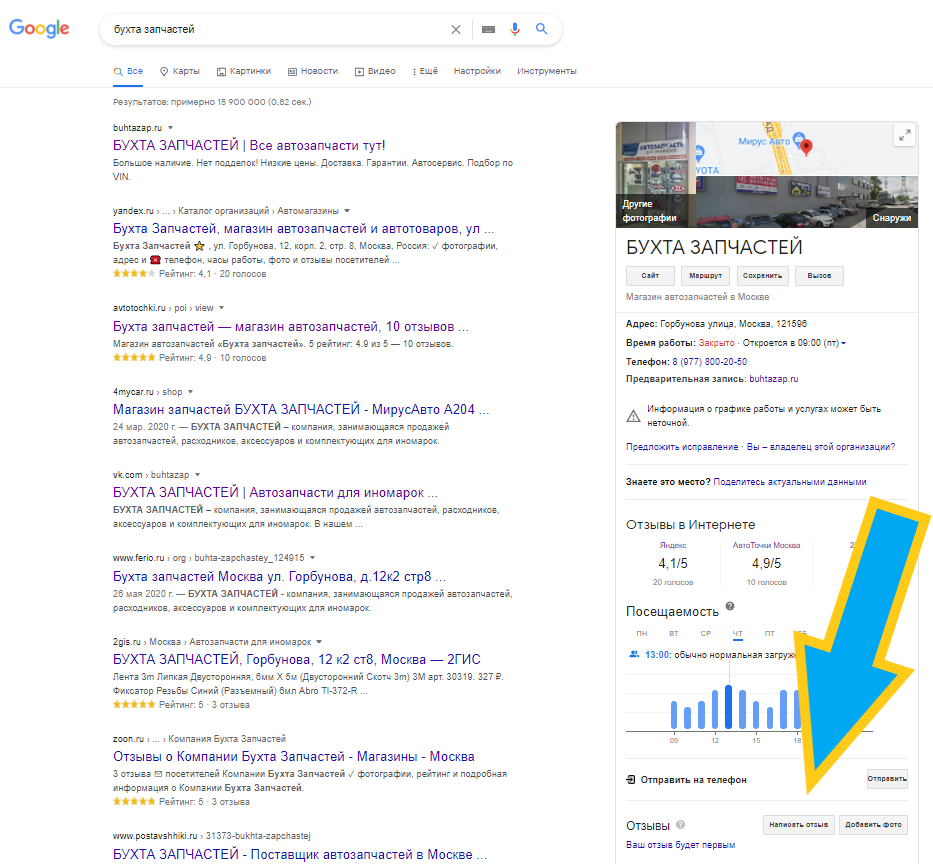This screenshot has height=864, width=933.
Task: Open Yandex result Бухта Запчастей, магазин автозапчастей
Action: [303, 228]
